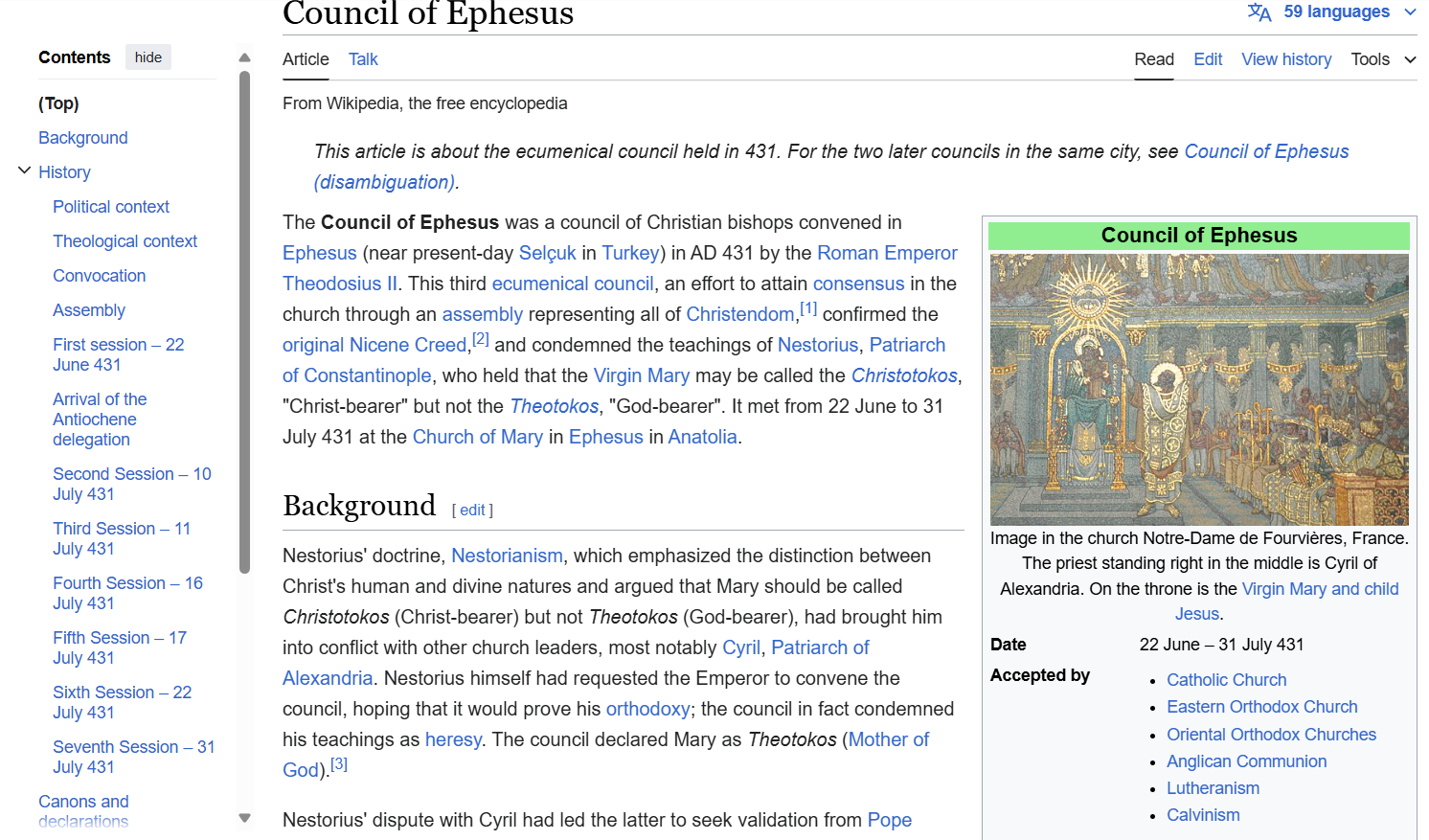This screenshot has width=1429, height=840.
Task: Open the Nestorianism link
Action: [x=507, y=556]
